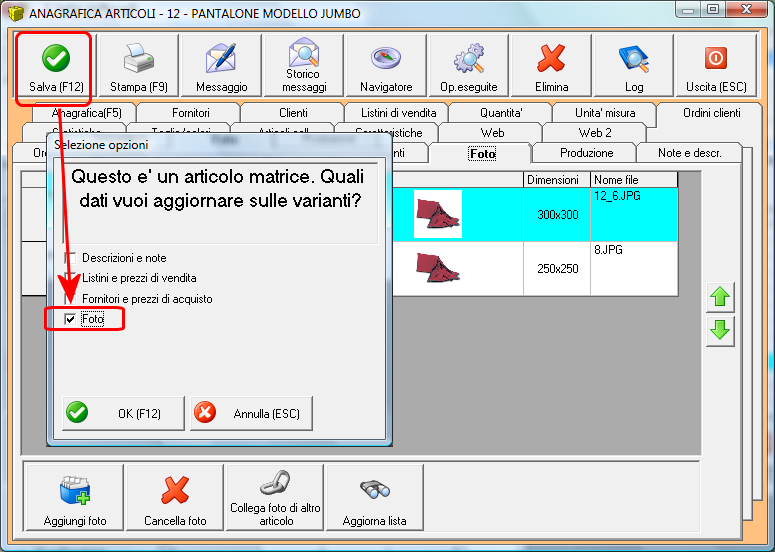775x552 pixels.
Task: Click the 250x250 dimension cell
Action: point(558,269)
